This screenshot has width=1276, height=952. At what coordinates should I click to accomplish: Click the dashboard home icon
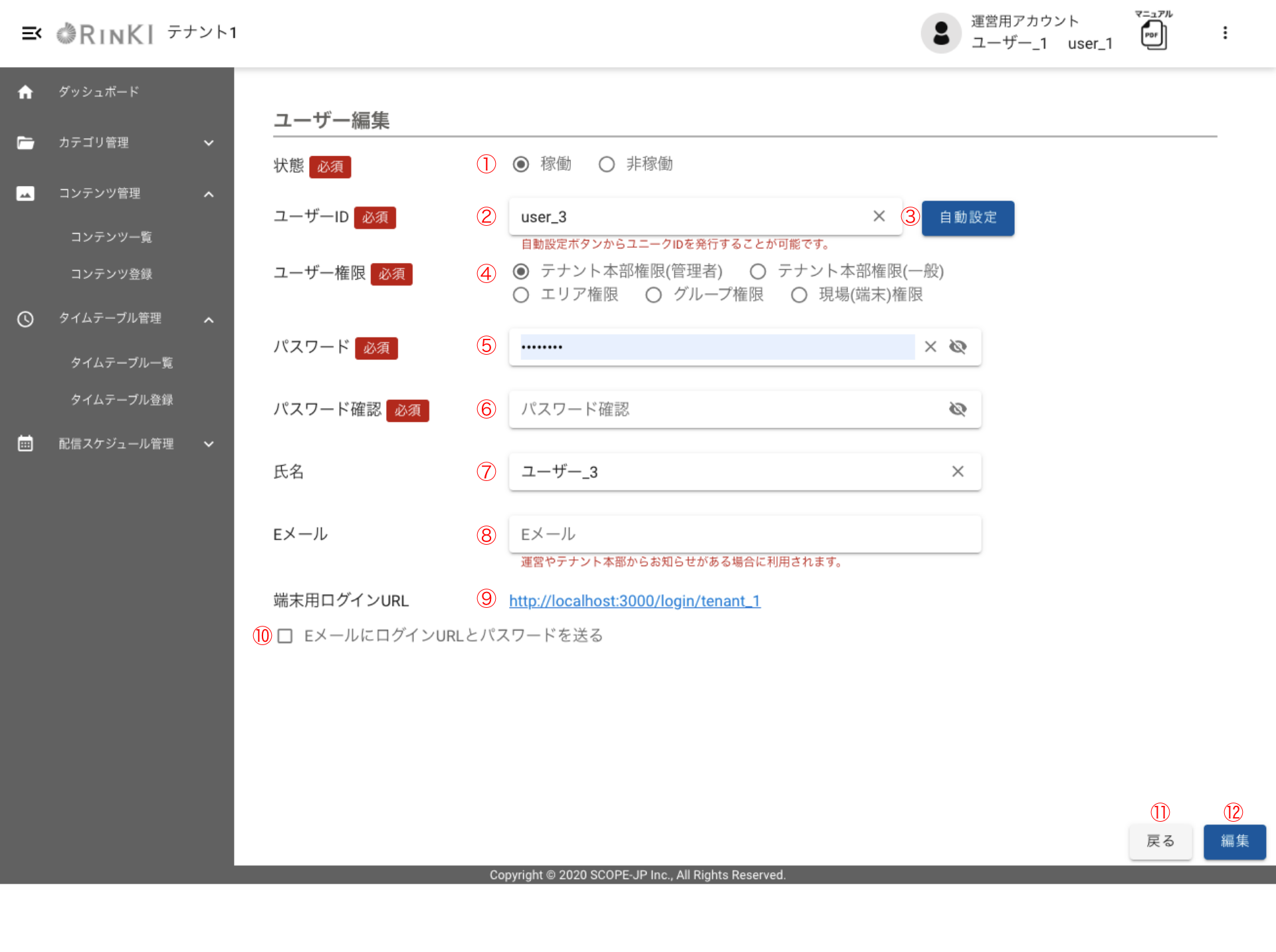tap(25, 92)
